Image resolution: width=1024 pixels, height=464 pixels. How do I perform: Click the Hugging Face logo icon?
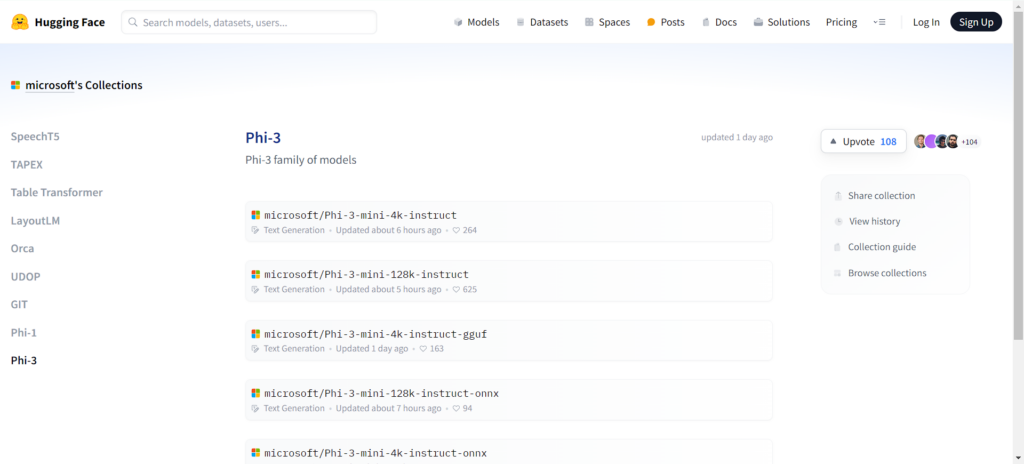click(19, 22)
